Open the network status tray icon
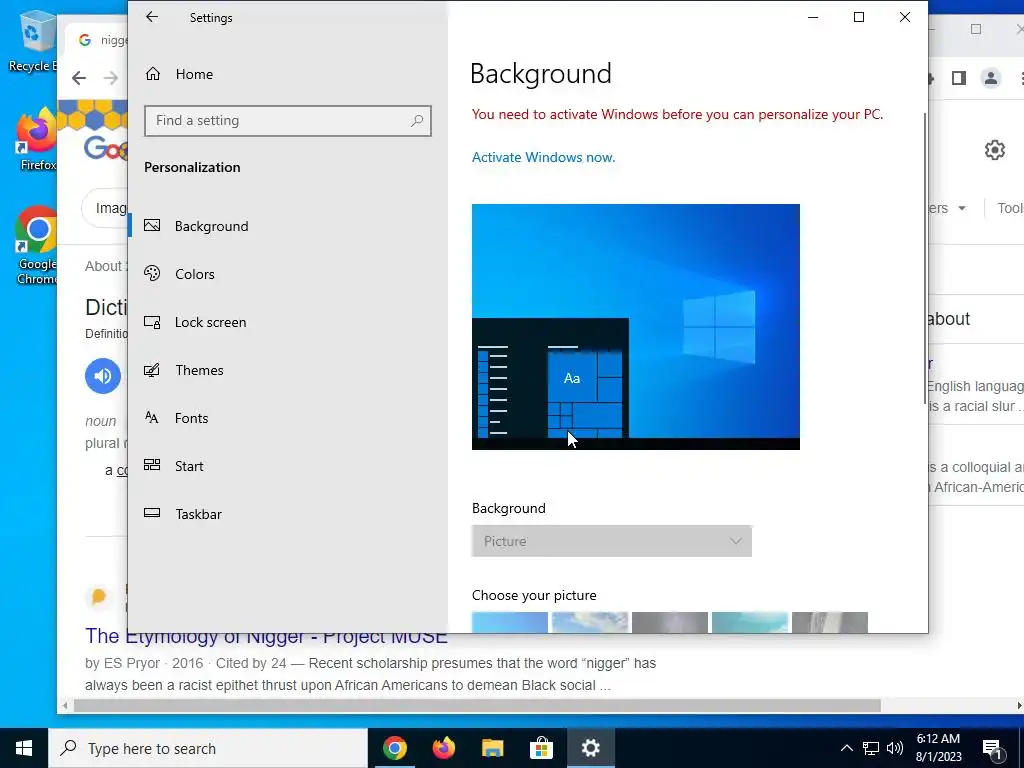 [x=871, y=748]
